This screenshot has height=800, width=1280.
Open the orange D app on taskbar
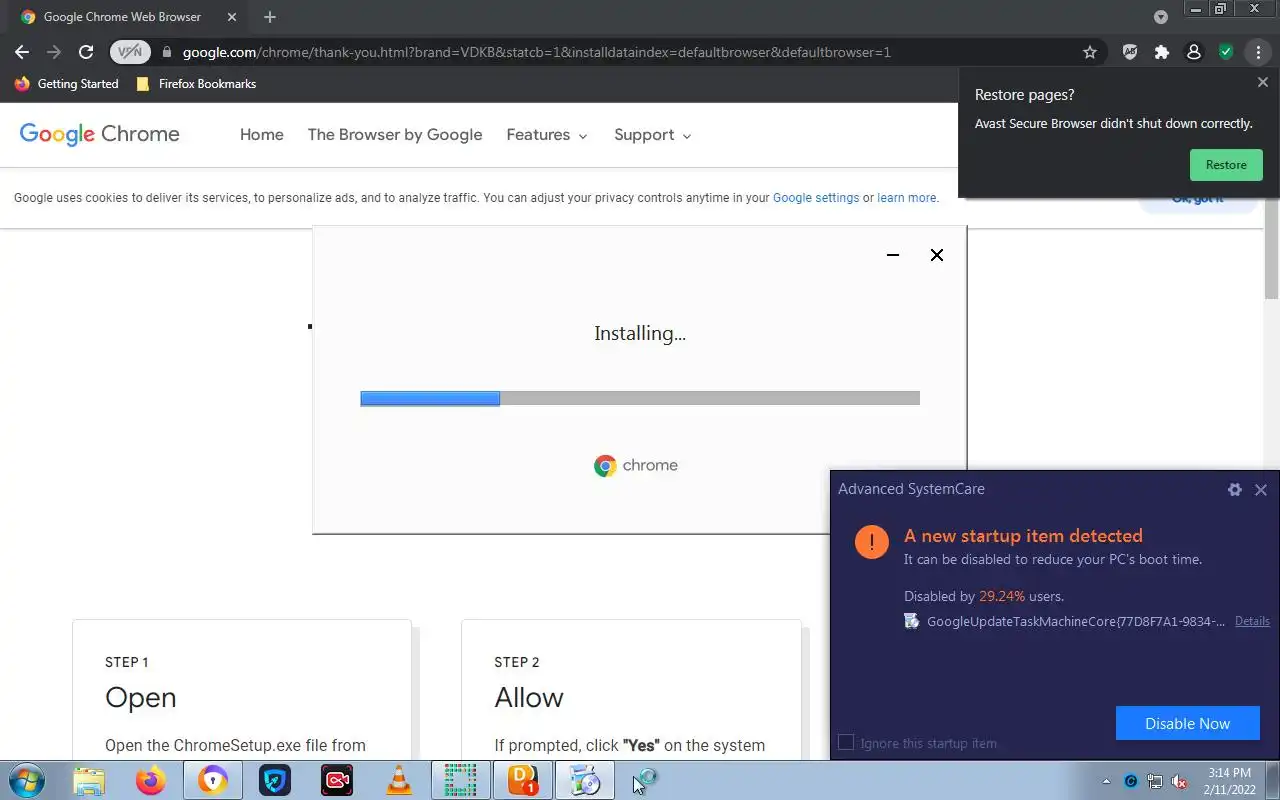[x=523, y=780]
